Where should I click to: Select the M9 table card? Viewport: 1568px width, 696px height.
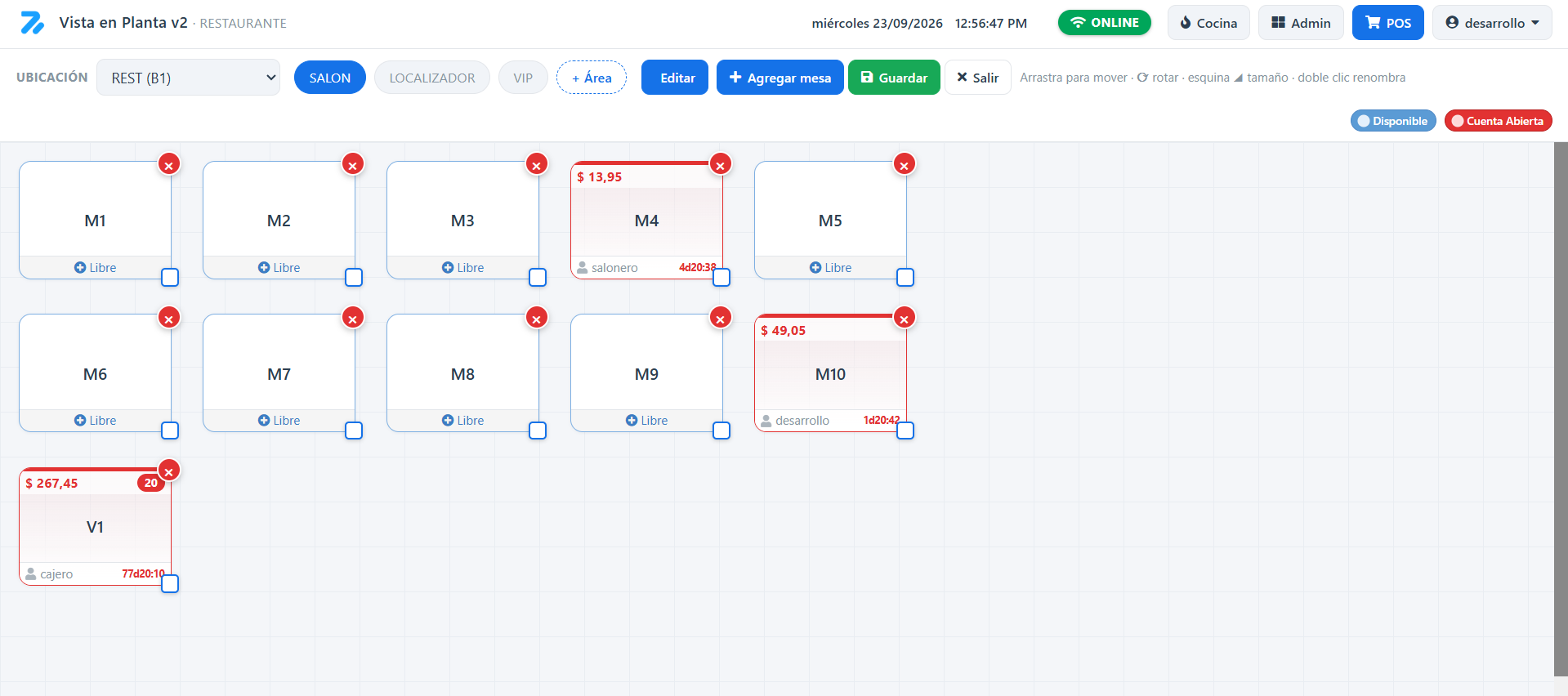coord(646,373)
